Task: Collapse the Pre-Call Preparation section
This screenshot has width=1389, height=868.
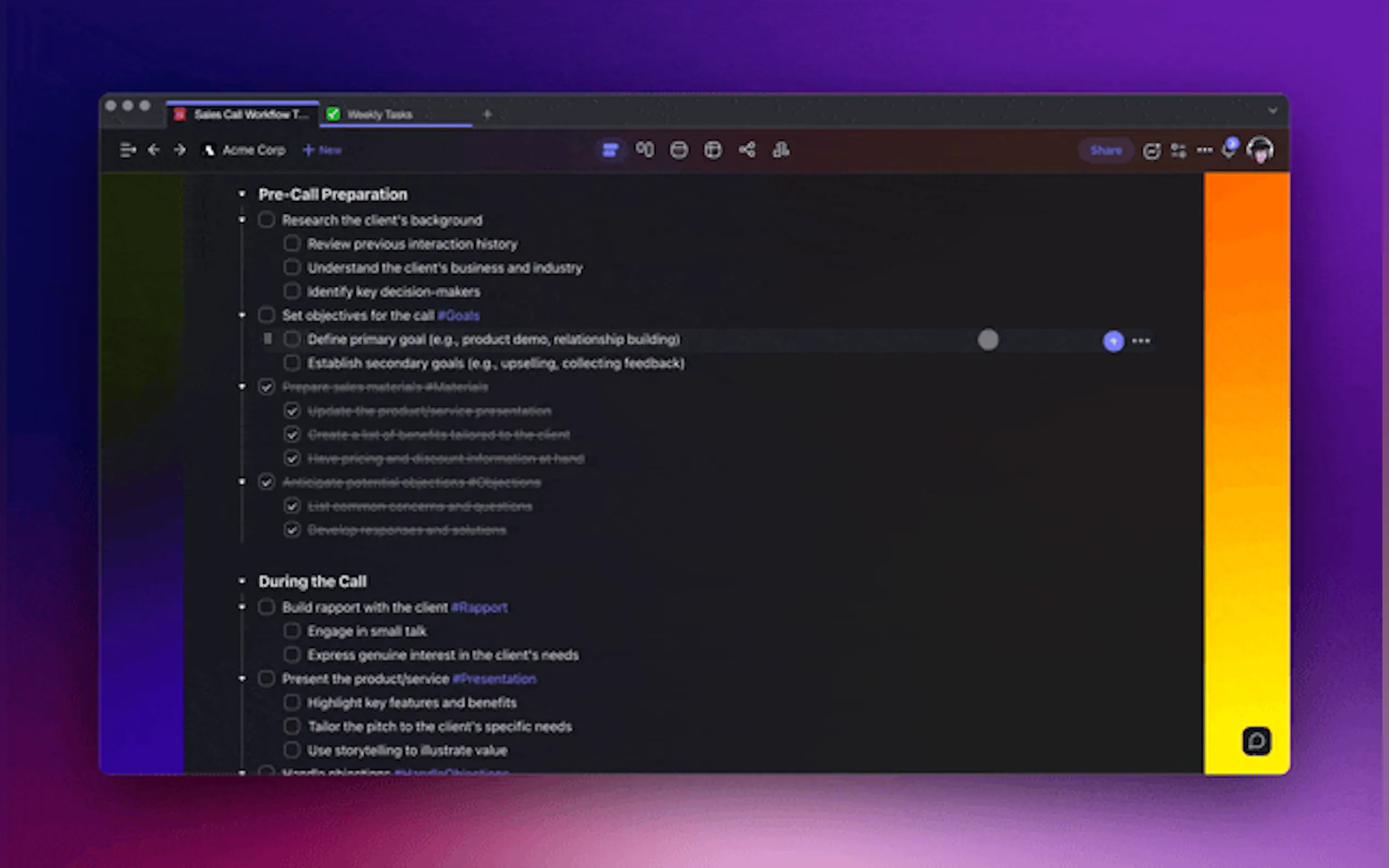Action: coord(242,195)
